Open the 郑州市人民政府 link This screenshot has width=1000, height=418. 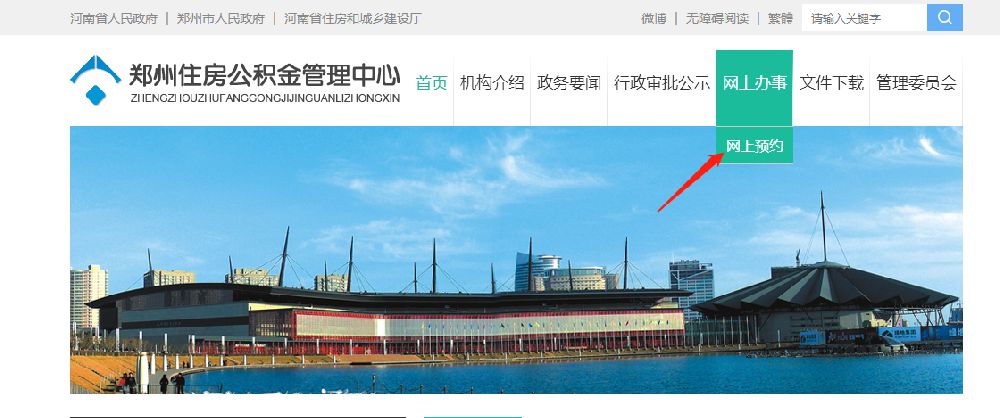coord(221,19)
